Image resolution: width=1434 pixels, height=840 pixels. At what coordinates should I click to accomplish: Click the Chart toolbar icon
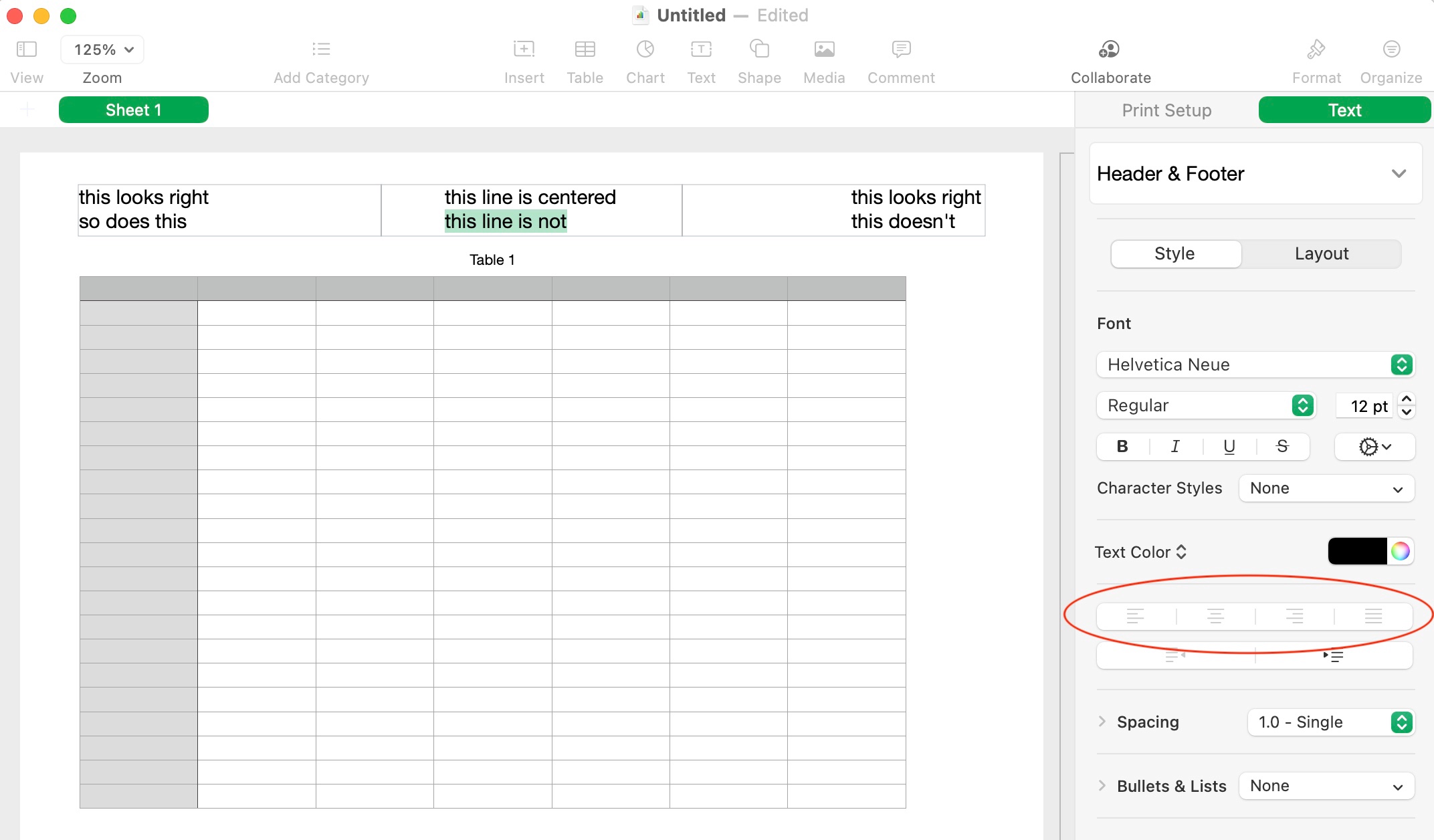pyautogui.click(x=645, y=49)
